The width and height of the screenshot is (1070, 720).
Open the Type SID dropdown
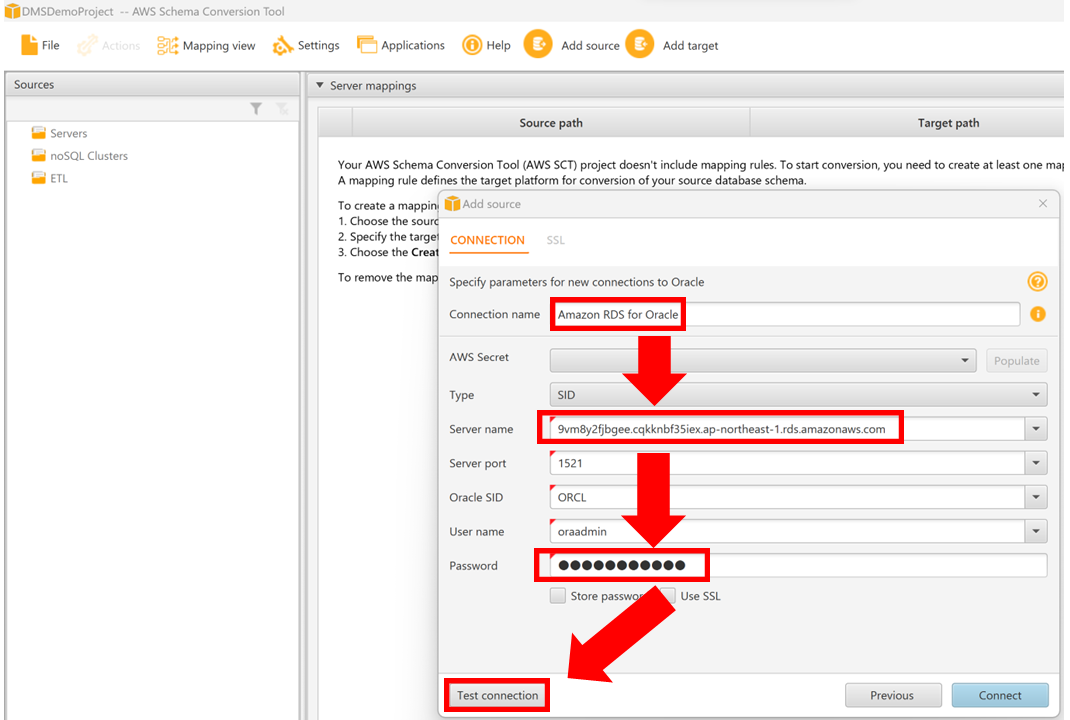coord(798,394)
